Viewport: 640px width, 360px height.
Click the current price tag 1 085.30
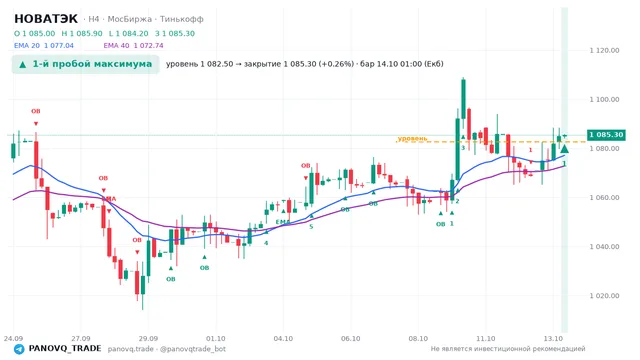coord(606,135)
